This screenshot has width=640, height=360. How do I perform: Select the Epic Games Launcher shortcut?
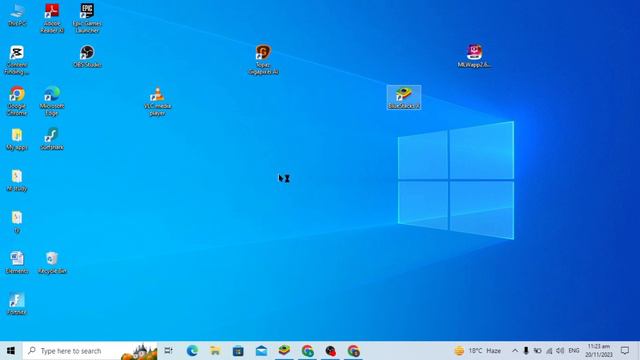click(x=87, y=18)
